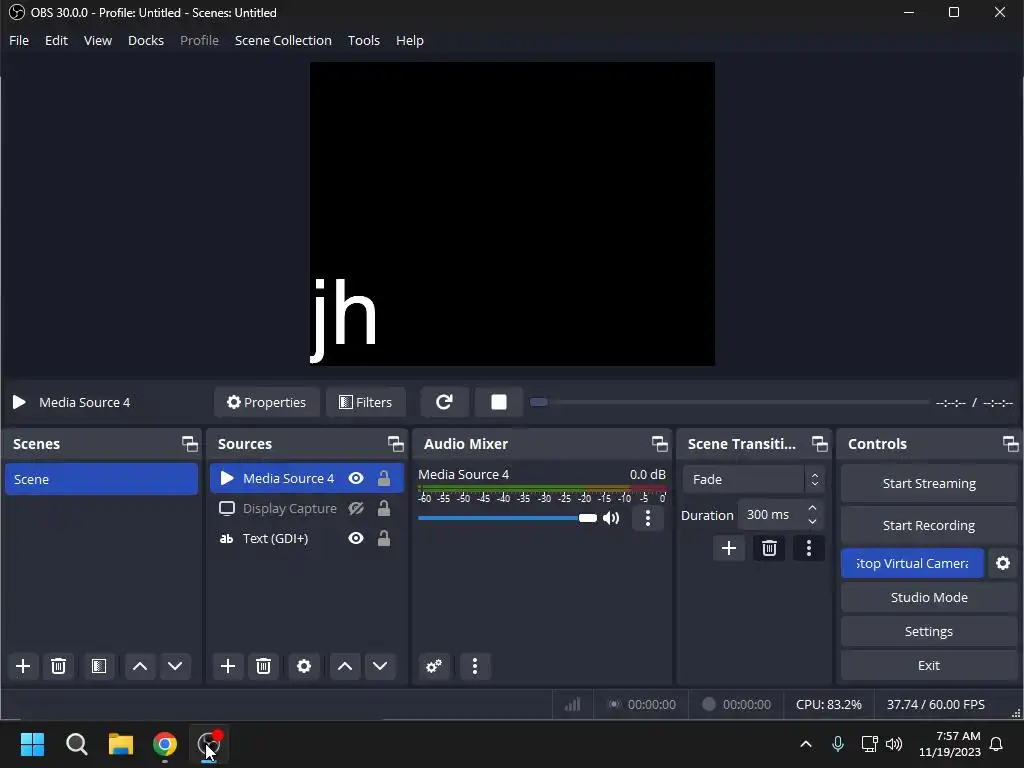Move scene up with the arrow icon
Image resolution: width=1024 pixels, height=768 pixels.
(x=140, y=666)
